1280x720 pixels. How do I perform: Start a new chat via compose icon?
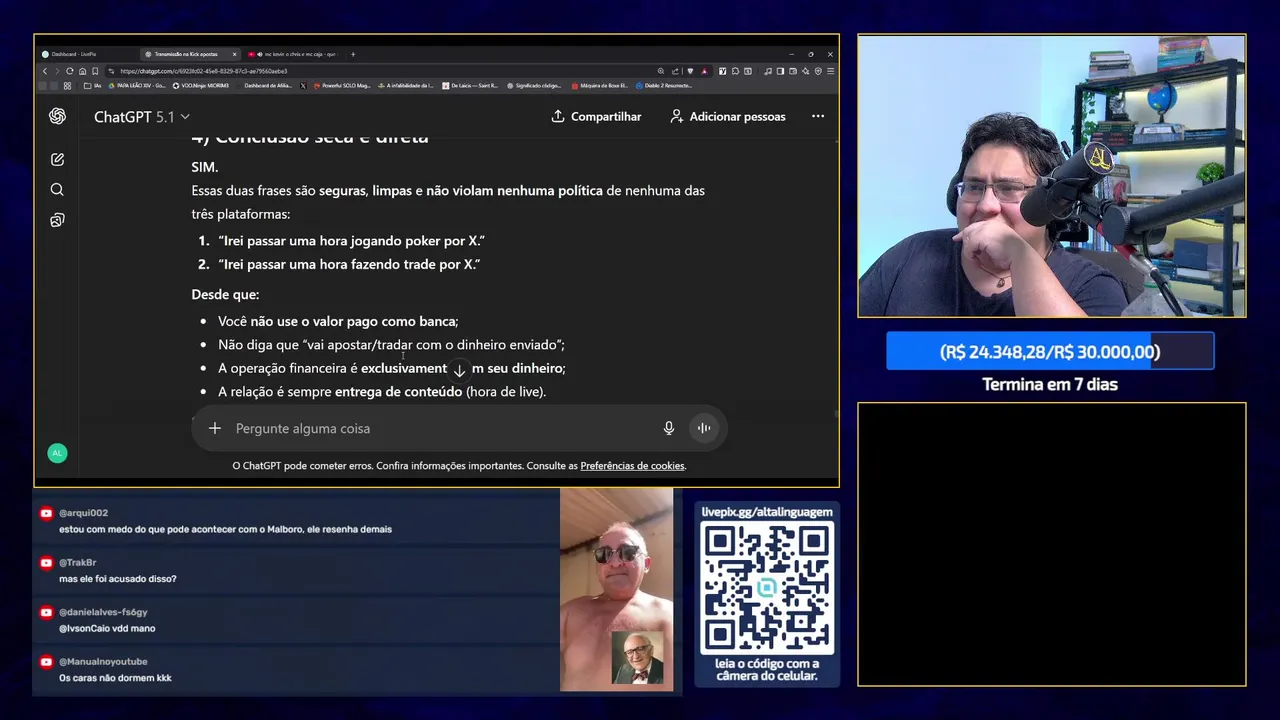pos(57,159)
